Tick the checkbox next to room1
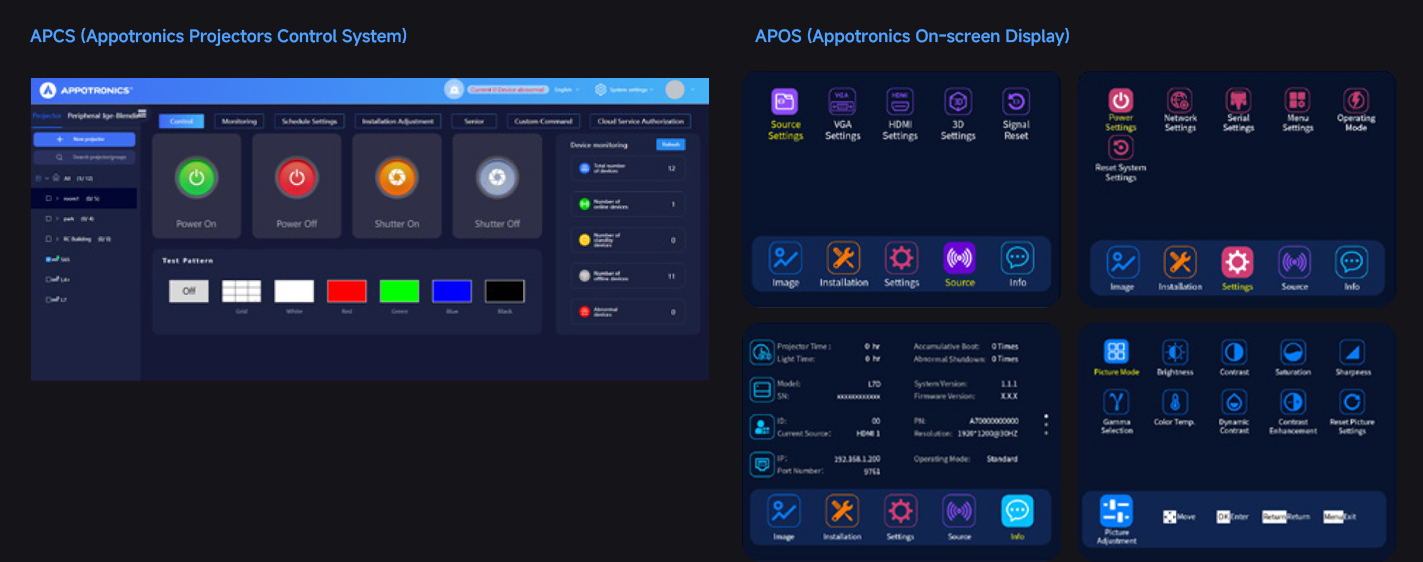 tap(49, 199)
